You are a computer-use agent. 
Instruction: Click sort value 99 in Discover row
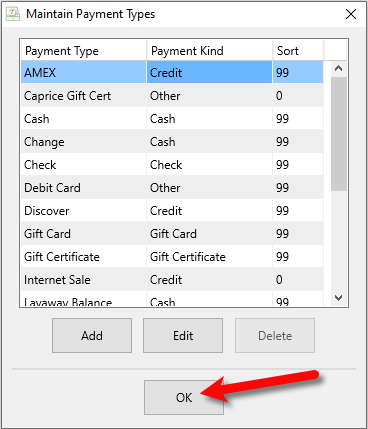click(298, 211)
